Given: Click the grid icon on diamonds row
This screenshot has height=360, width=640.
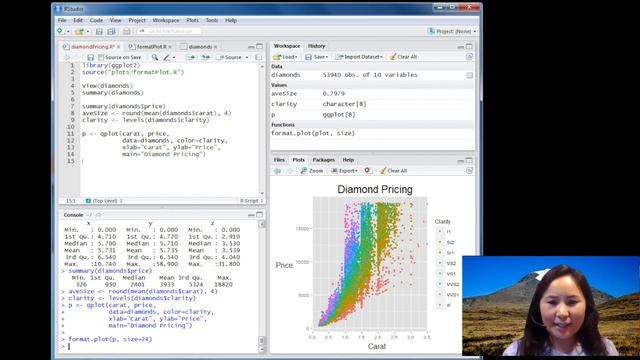Looking at the screenshot, I should coord(470,75).
